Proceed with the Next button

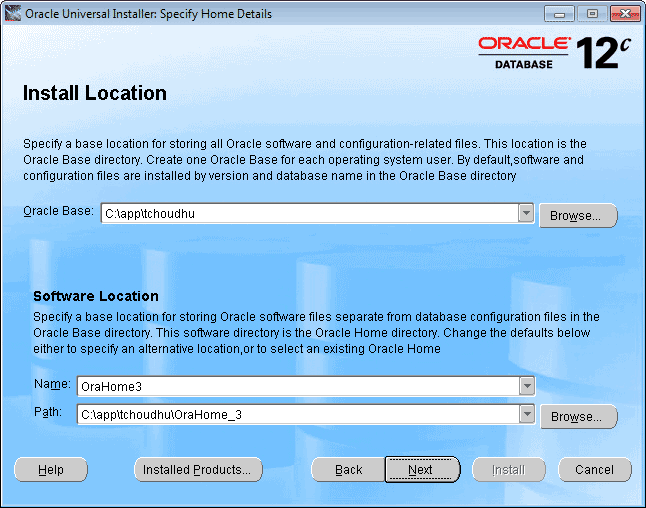(x=423, y=469)
